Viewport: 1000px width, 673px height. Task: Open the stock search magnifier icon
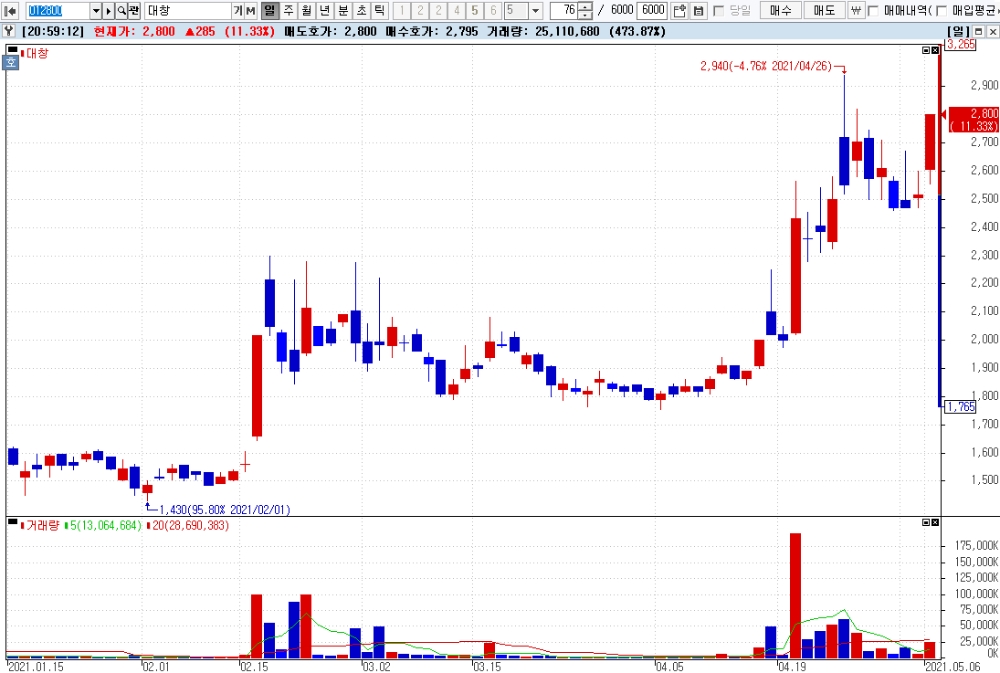point(121,10)
